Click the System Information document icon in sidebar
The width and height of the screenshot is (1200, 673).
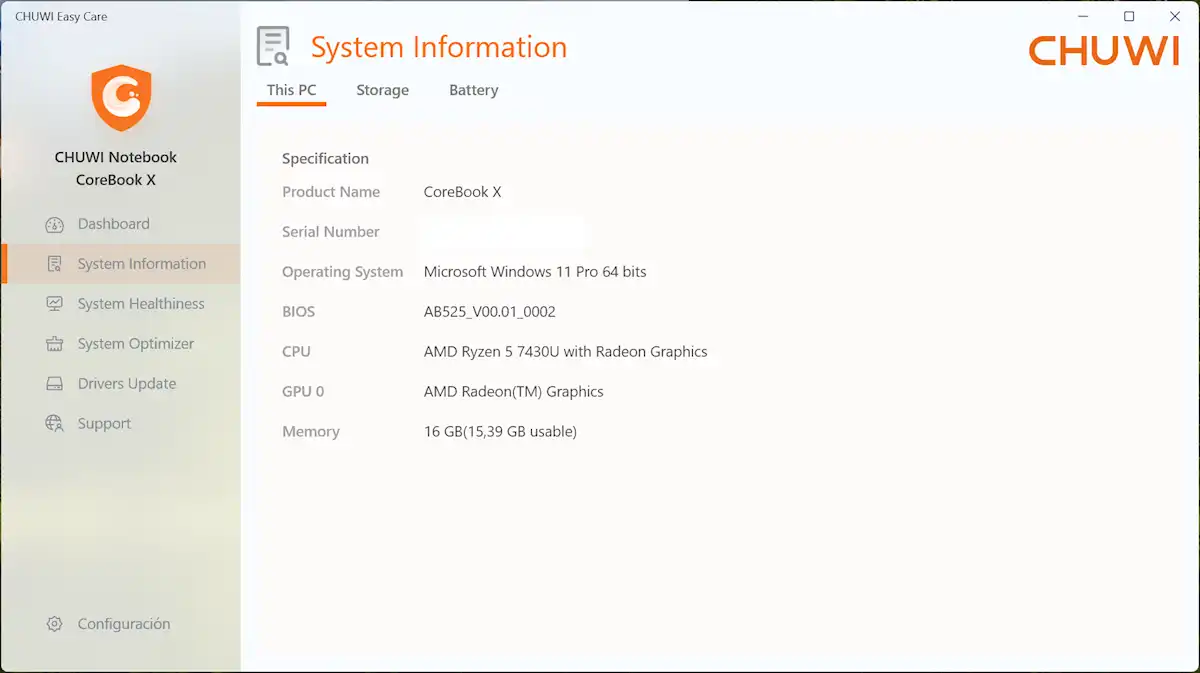point(55,265)
